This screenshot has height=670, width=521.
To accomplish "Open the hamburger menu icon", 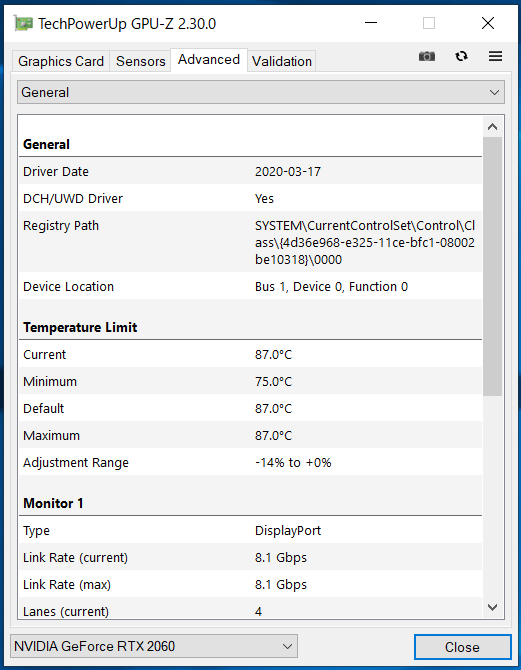I will point(495,56).
